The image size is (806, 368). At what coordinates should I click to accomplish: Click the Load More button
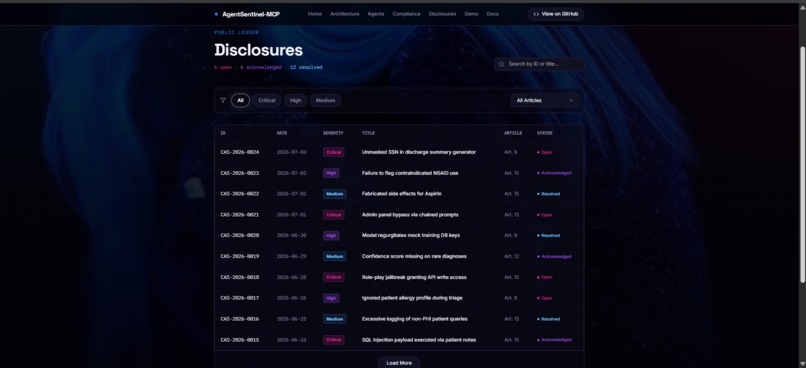pos(399,363)
